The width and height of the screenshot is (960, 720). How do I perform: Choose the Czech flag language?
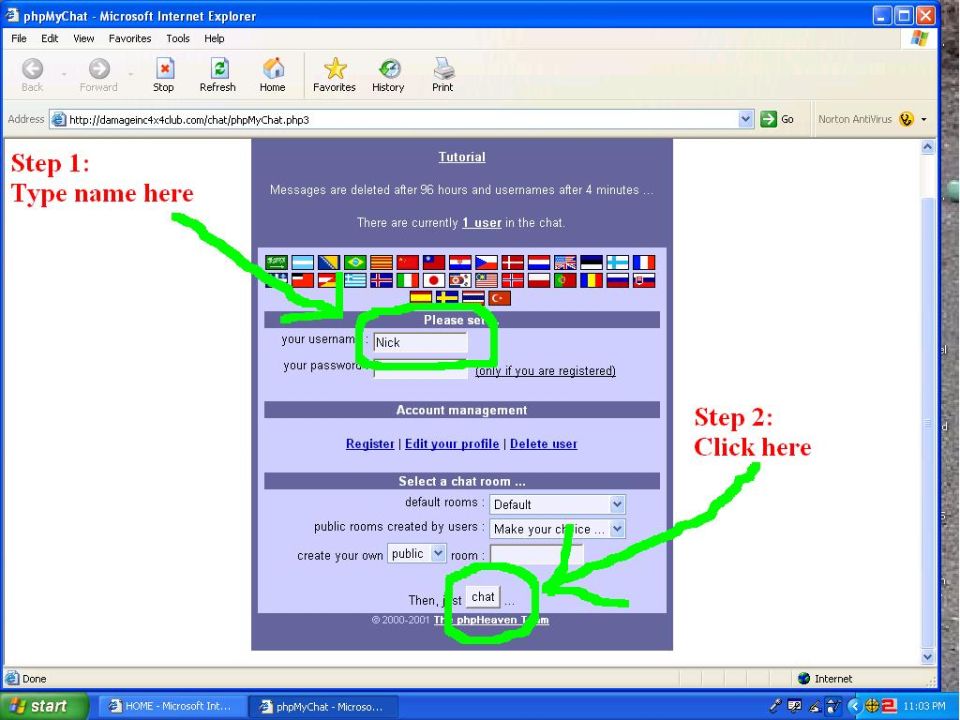click(x=487, y=263)
